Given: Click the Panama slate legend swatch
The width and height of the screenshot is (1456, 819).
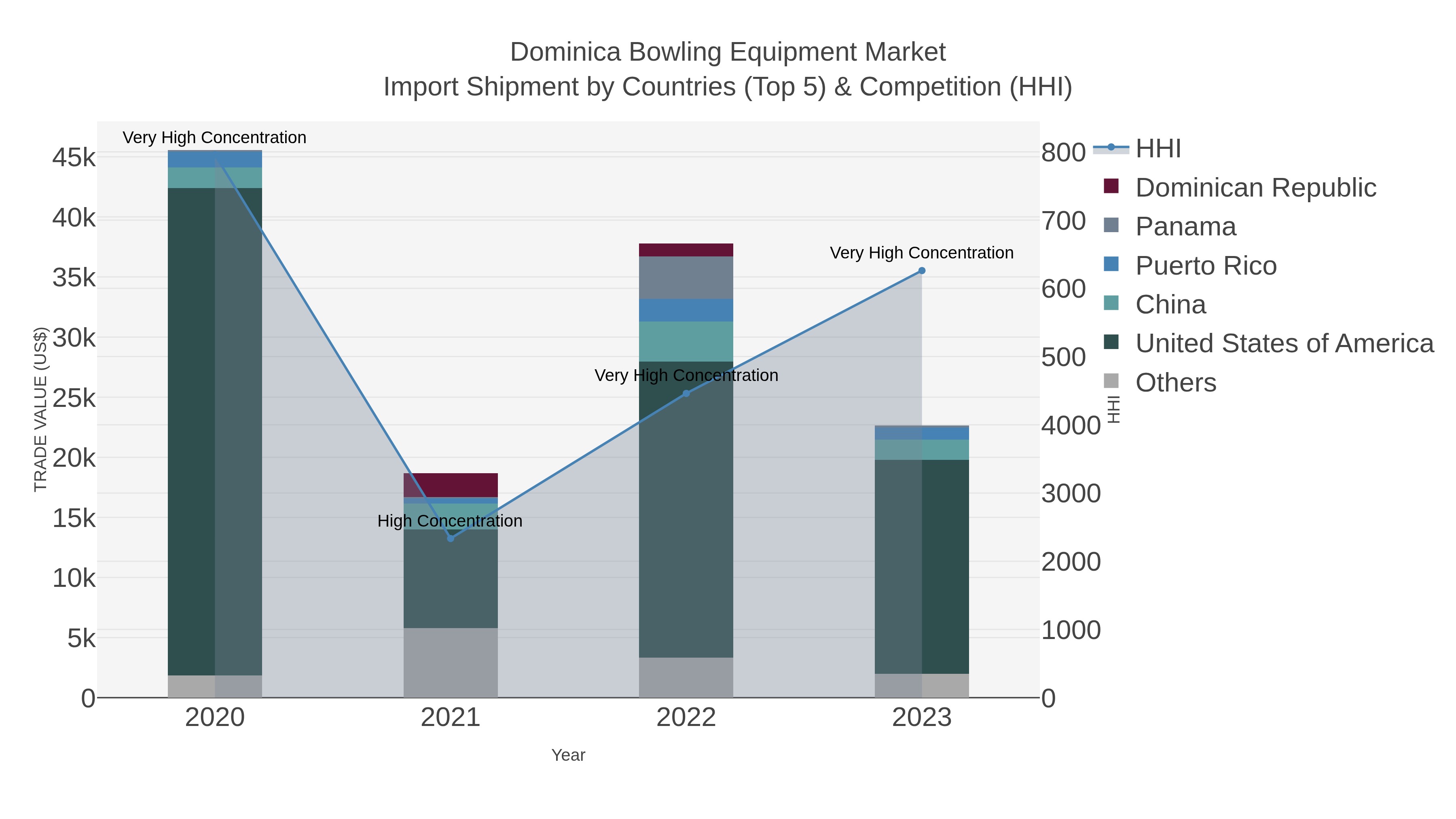Looking at the screenshot, I should [x=1111, y=225].
